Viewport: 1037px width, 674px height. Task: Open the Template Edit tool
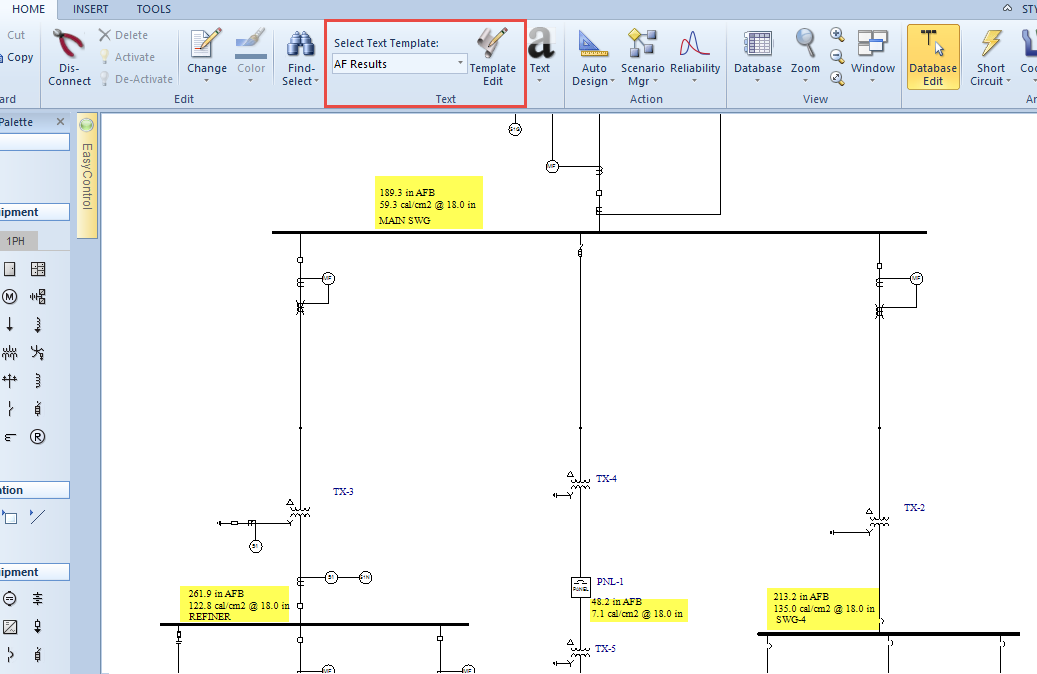[x=492, y=58]
